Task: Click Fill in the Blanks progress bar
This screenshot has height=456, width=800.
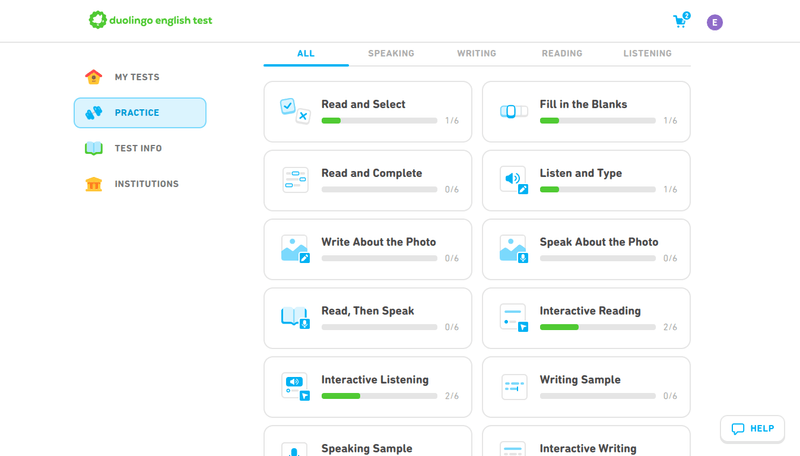Action: click(x=597, y=121)
